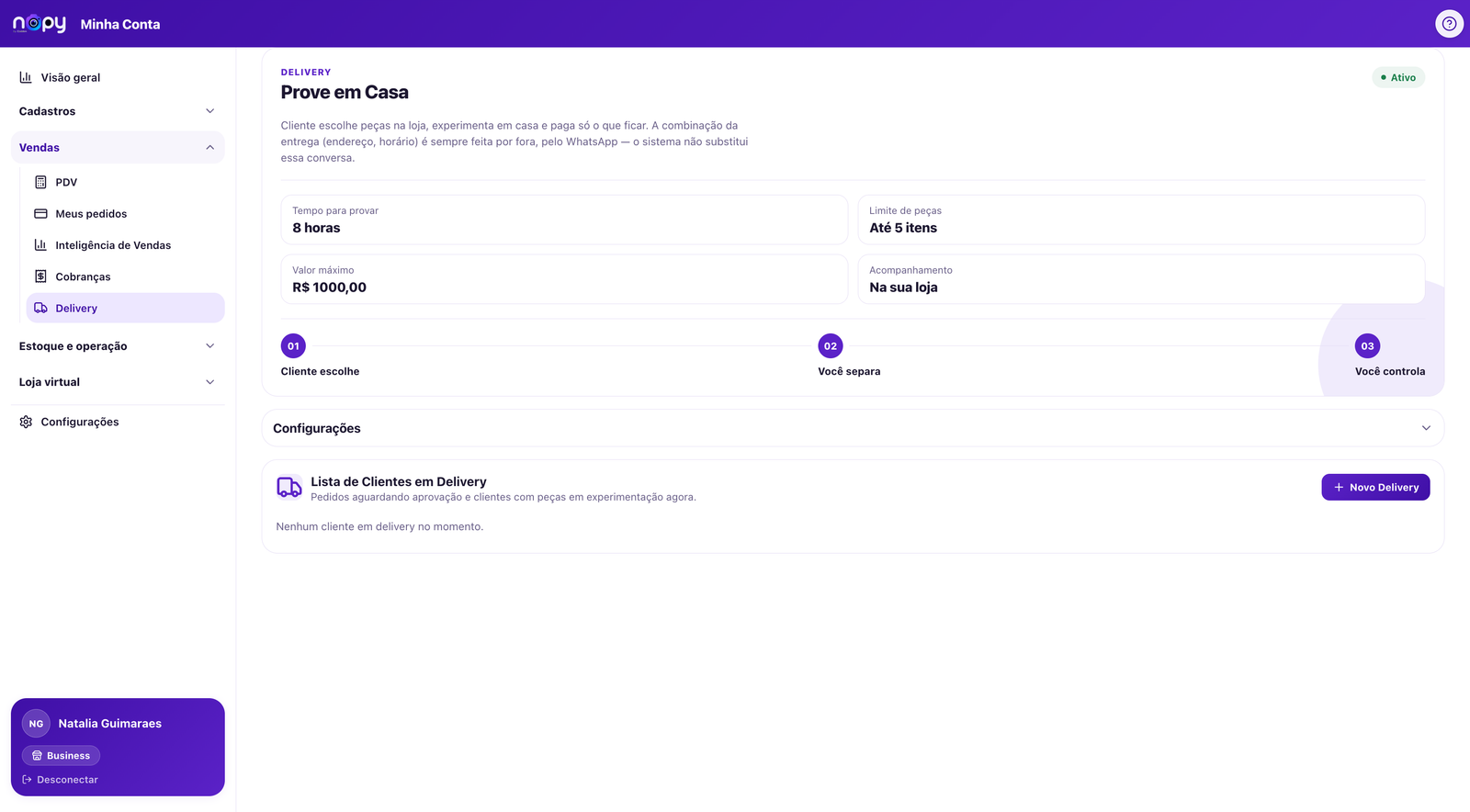Collapse the Vendas section chevron
The height and width of the screenshot is (812, 1470).
pyautogui.click(x=209, y=147)
